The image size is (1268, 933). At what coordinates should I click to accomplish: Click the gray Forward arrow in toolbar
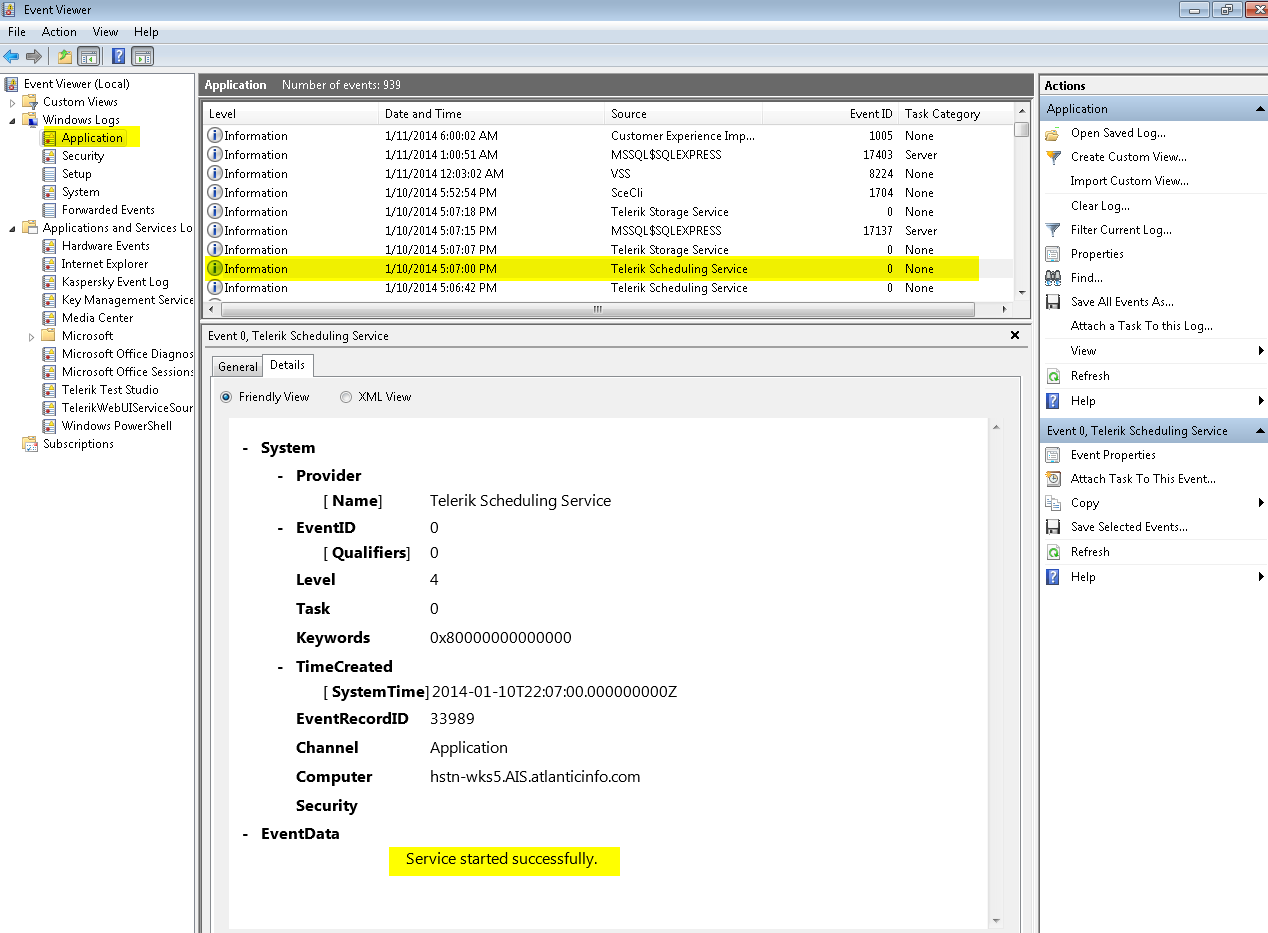(34, 56)
